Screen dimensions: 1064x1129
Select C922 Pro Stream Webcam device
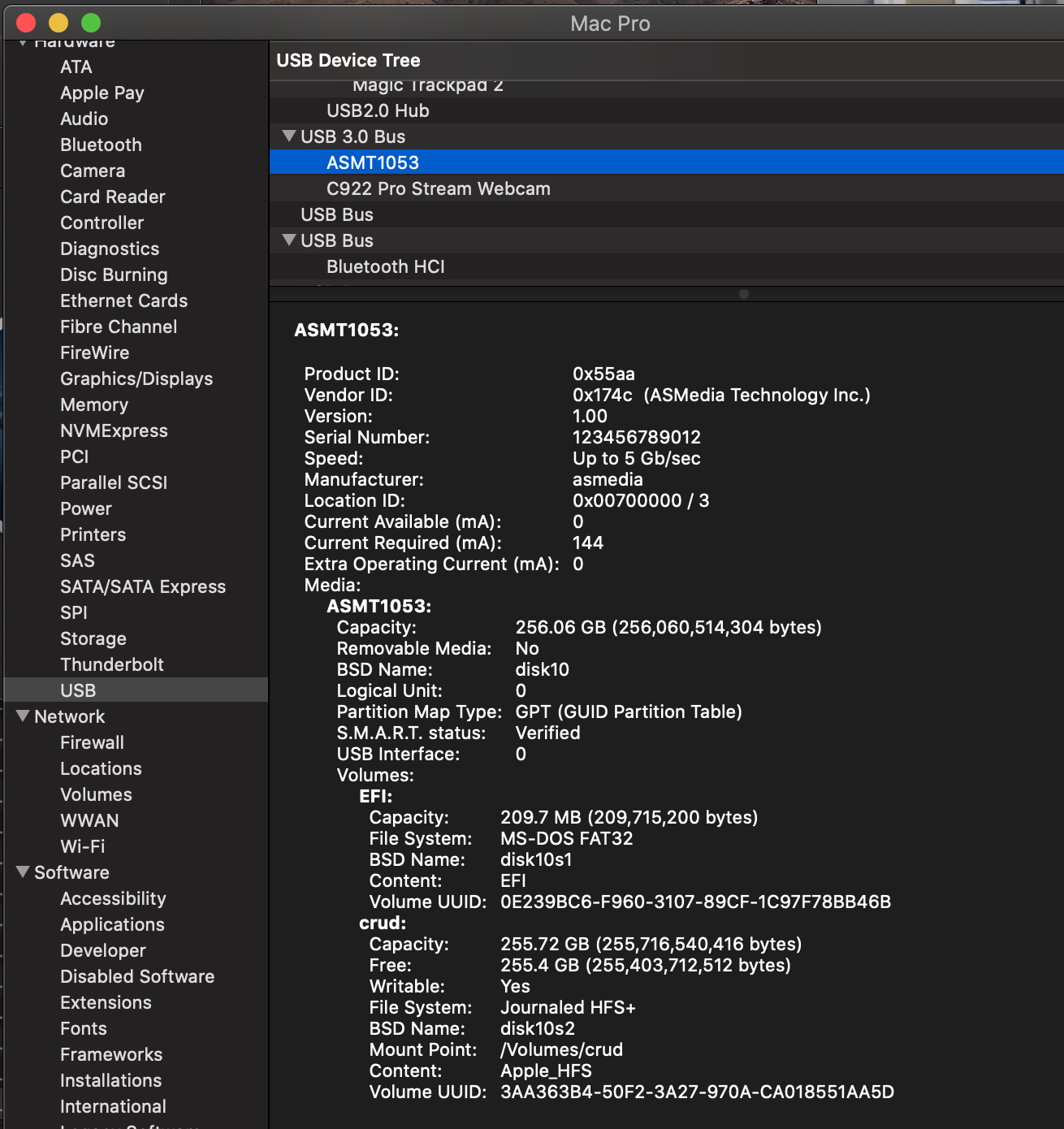(666, 188)
